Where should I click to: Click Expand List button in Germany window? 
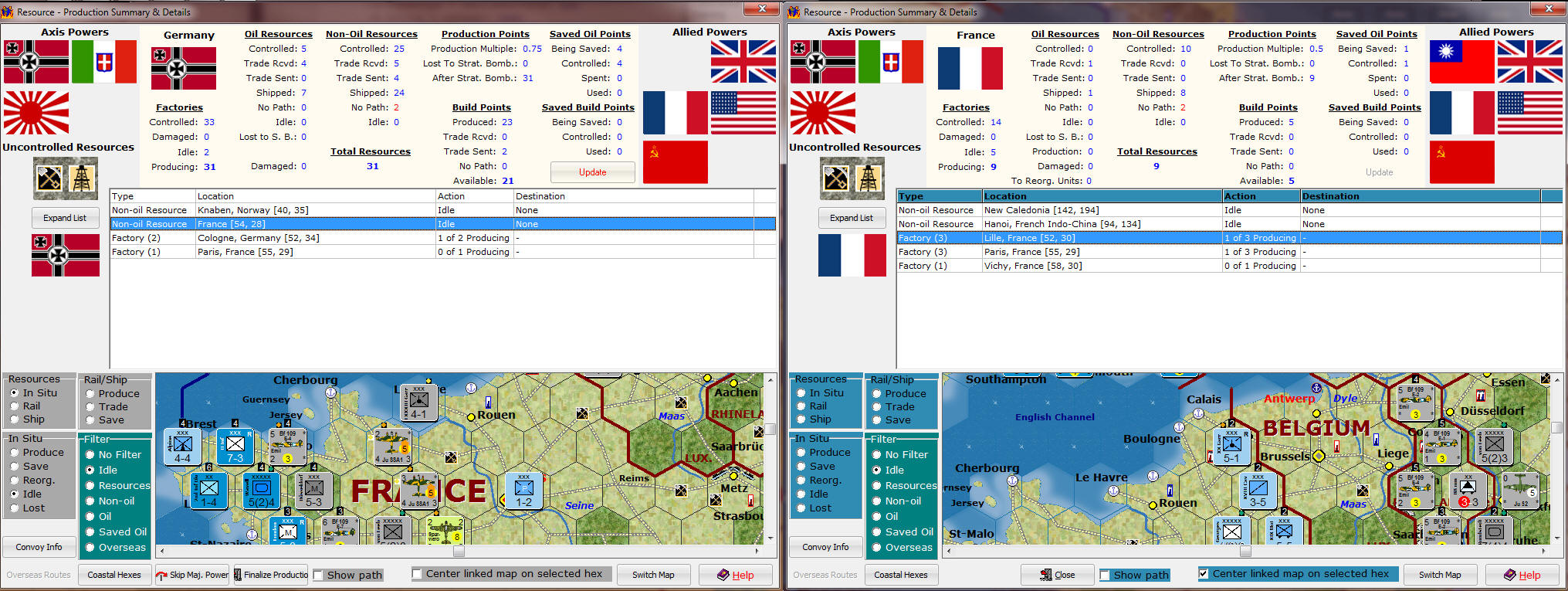[x=65, y=218]
